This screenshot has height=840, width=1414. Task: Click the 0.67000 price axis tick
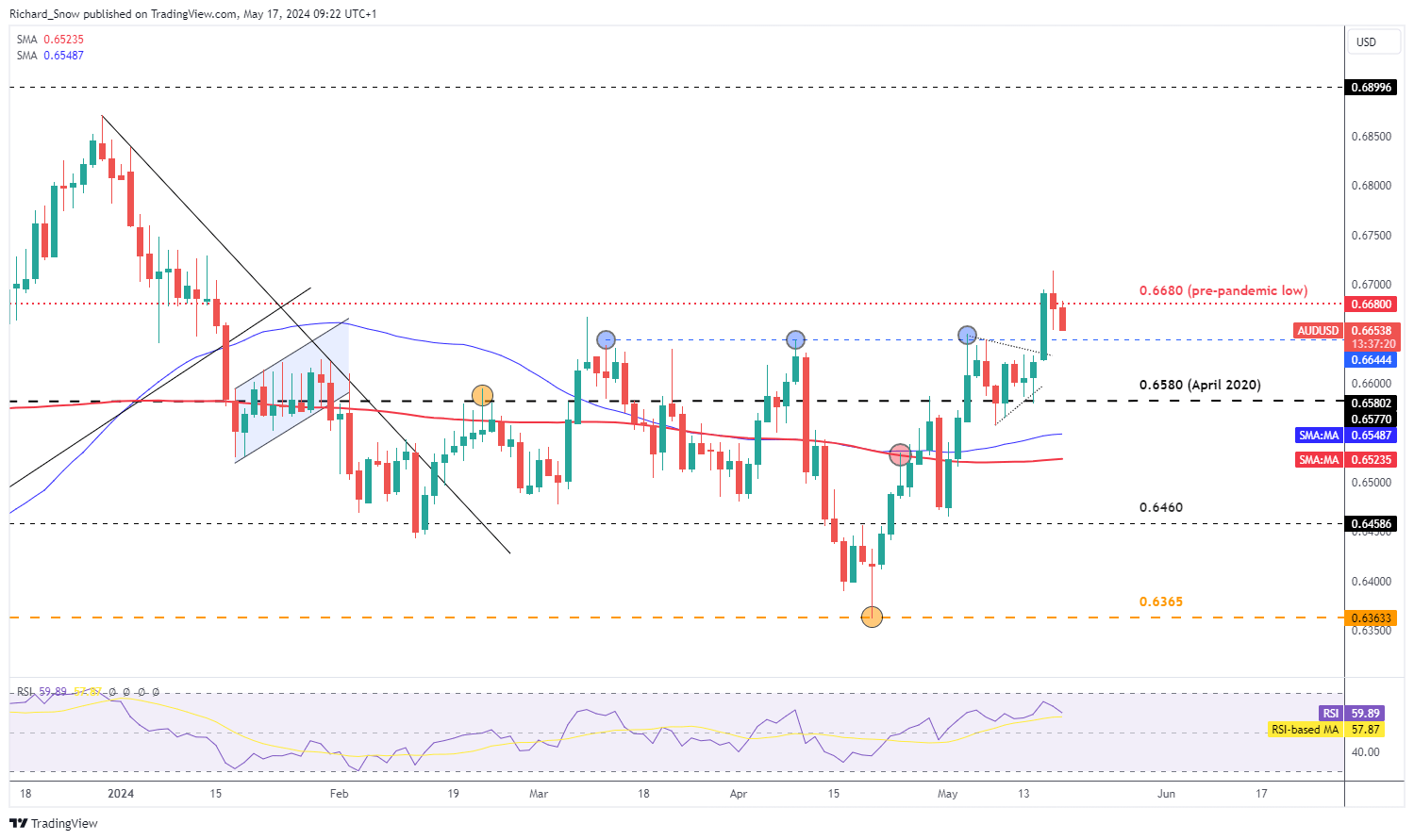coord(1371,285)
